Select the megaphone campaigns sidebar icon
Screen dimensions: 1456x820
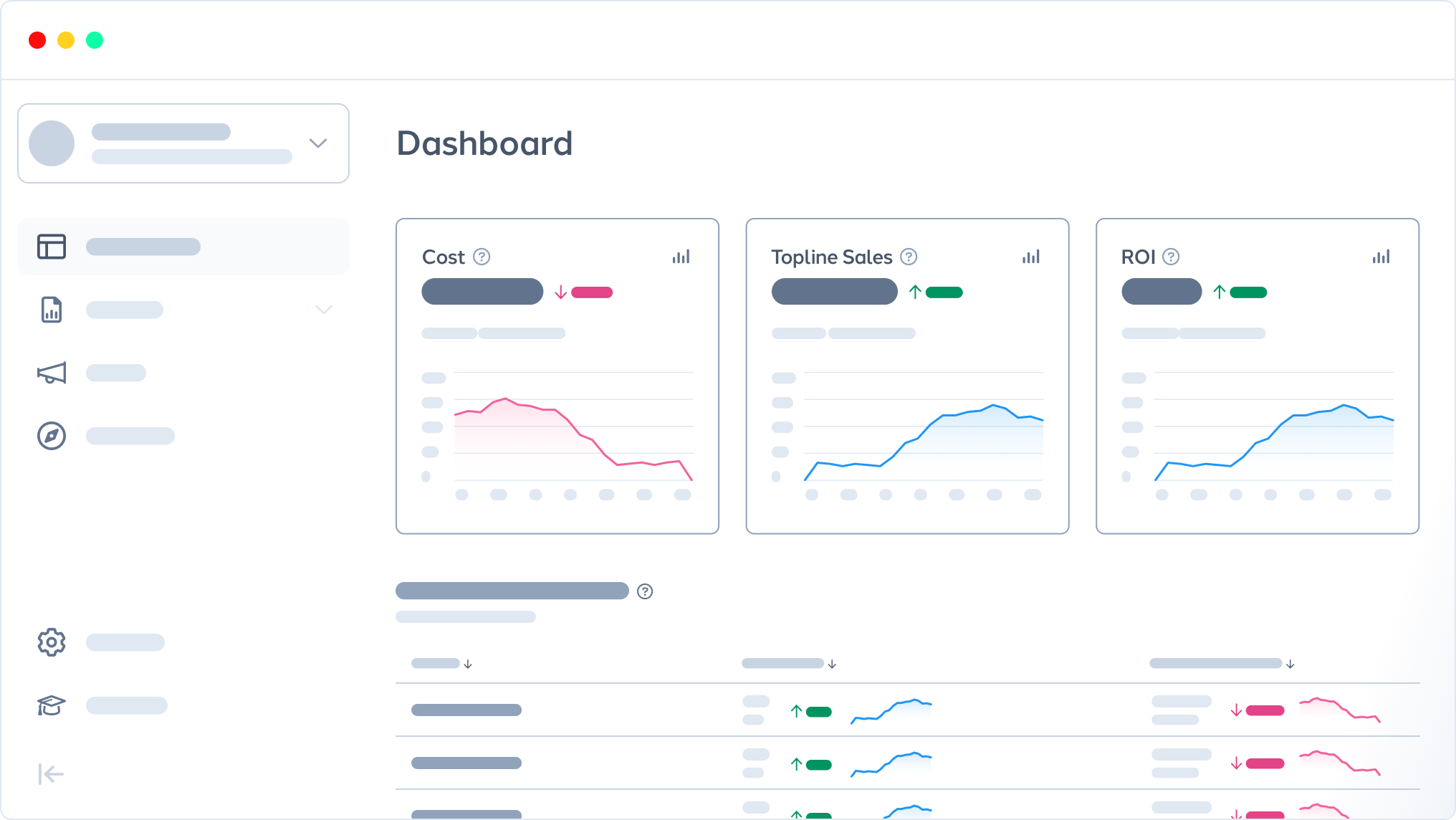click(x=52, y=373)
